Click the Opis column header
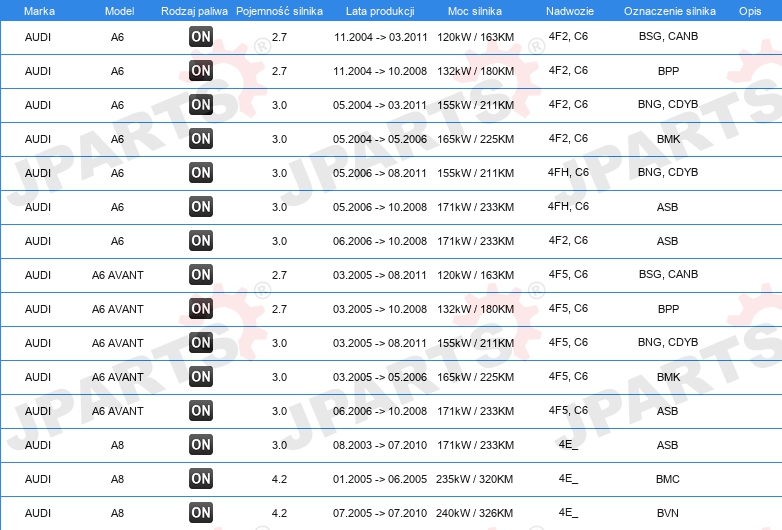This screenshot has width=782, height=530. [x=750, y=11]
